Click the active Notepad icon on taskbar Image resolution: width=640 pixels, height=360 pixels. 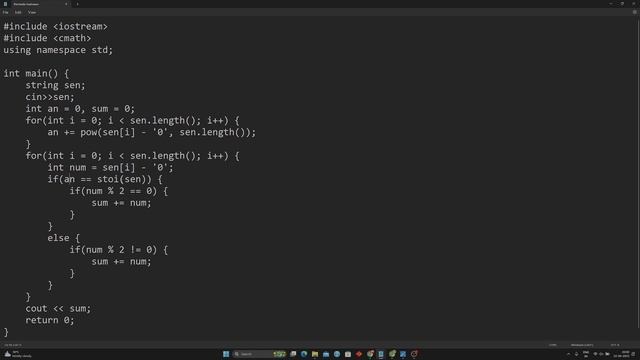pos(381,354)
